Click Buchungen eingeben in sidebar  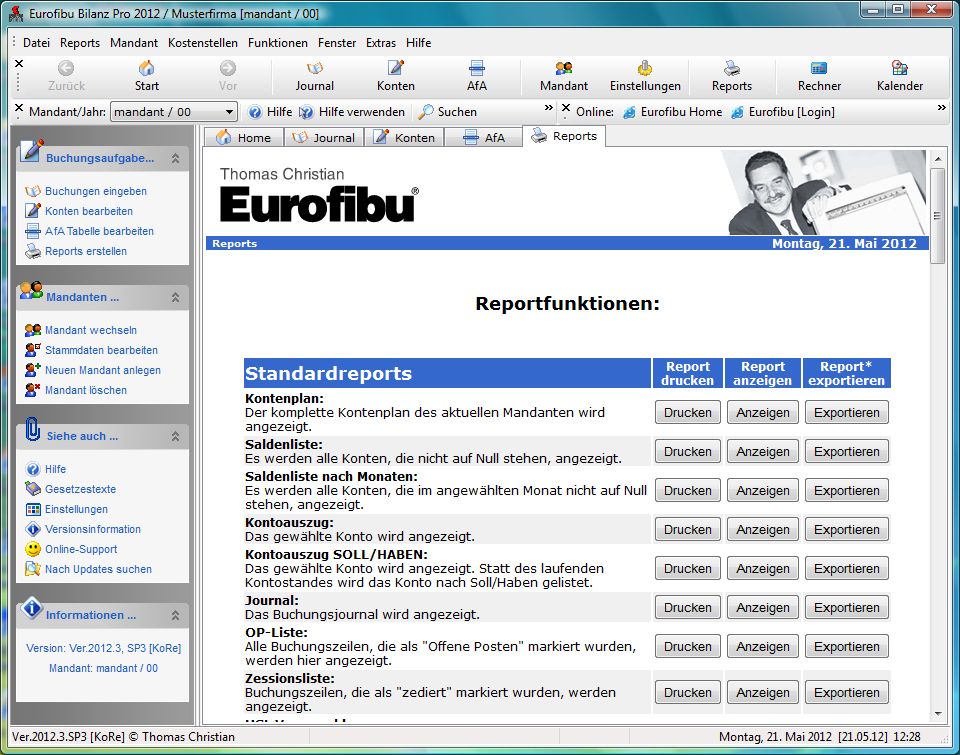86,191
